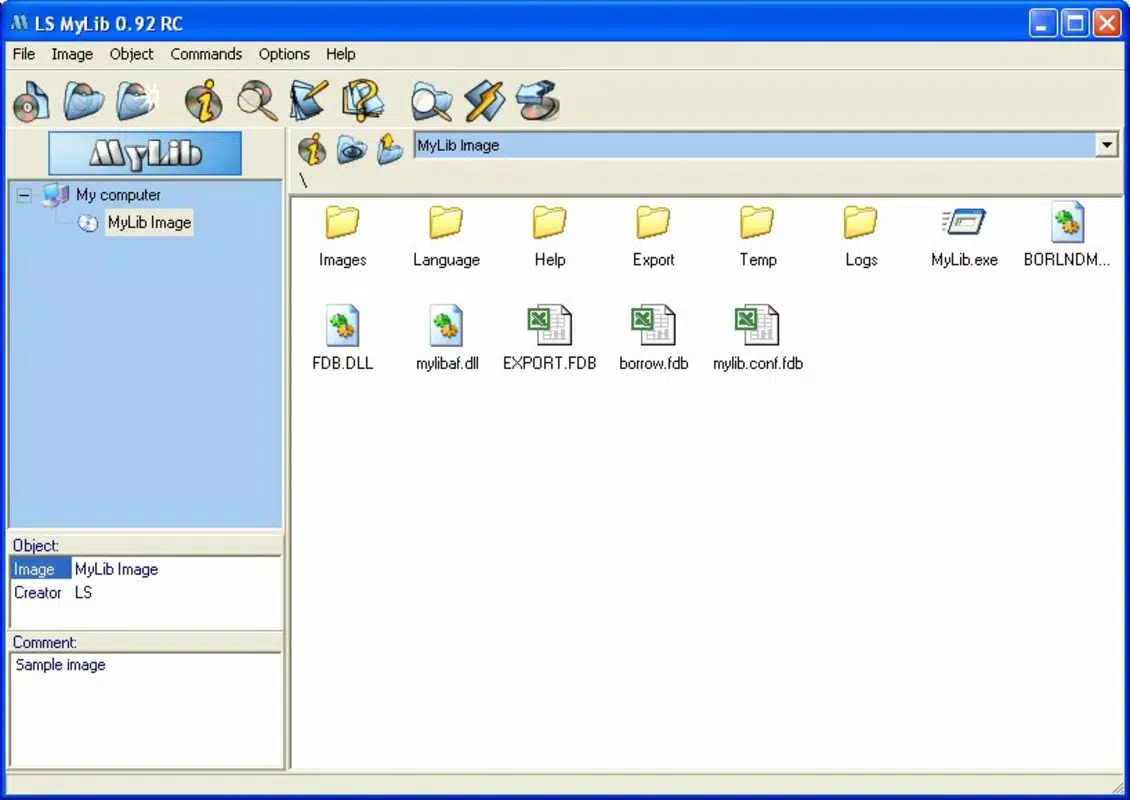The width and height of the screenshot is (1130, 800).
Task: Click the MyLib title bar app icon
Action: [19, 23]
